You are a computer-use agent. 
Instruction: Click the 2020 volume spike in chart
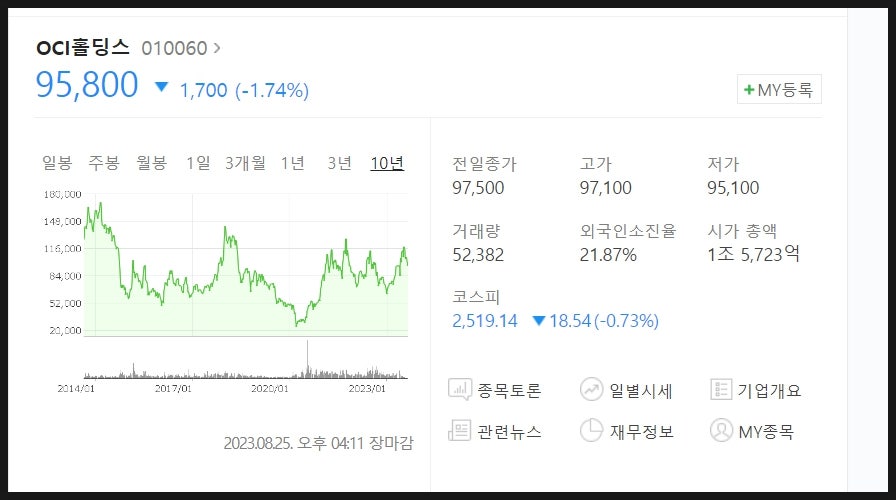pyautogui.click(x=307, y=359)
